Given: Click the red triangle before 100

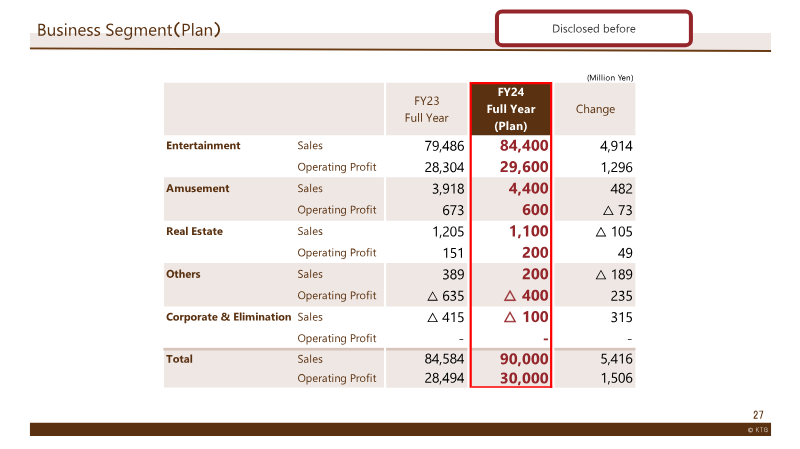Looking at the screenshot, I should point(510,317).
